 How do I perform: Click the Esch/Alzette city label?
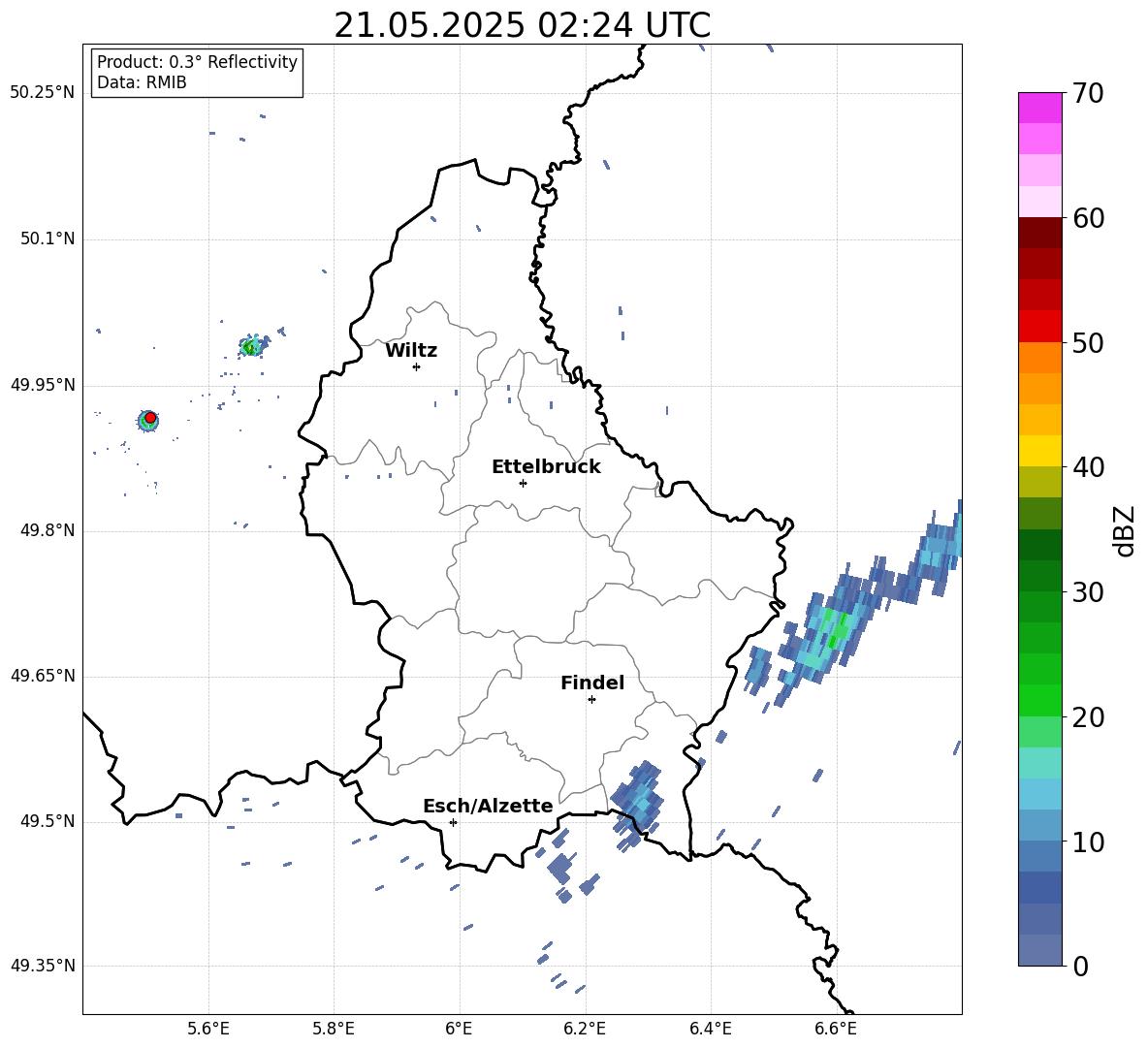pyautogui.click(x=488, y=807)
